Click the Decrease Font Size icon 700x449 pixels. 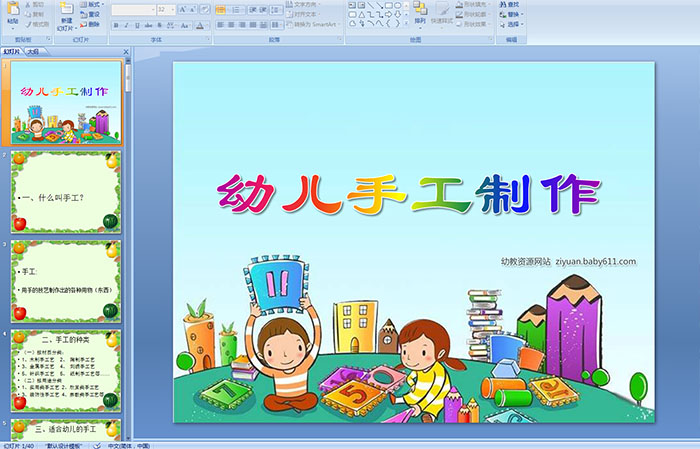pos(192,9)
